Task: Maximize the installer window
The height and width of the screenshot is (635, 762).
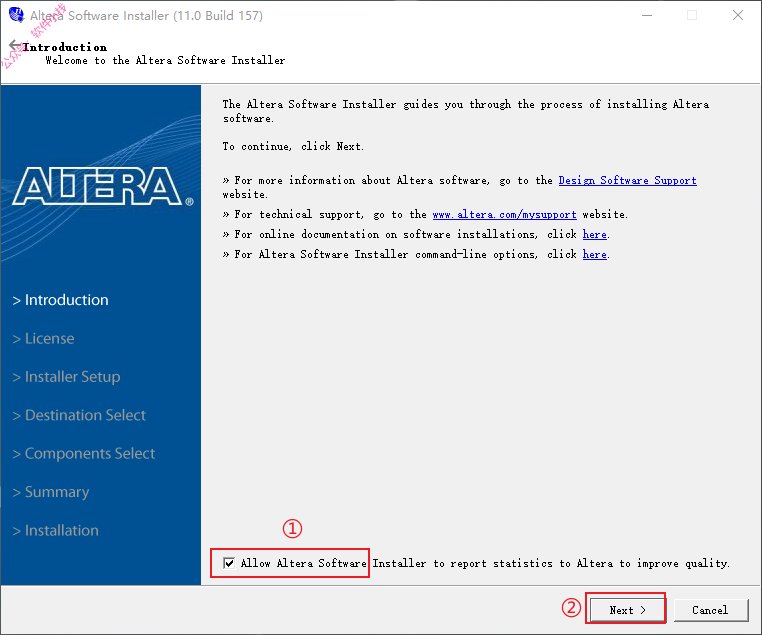Action: point(692,16)
